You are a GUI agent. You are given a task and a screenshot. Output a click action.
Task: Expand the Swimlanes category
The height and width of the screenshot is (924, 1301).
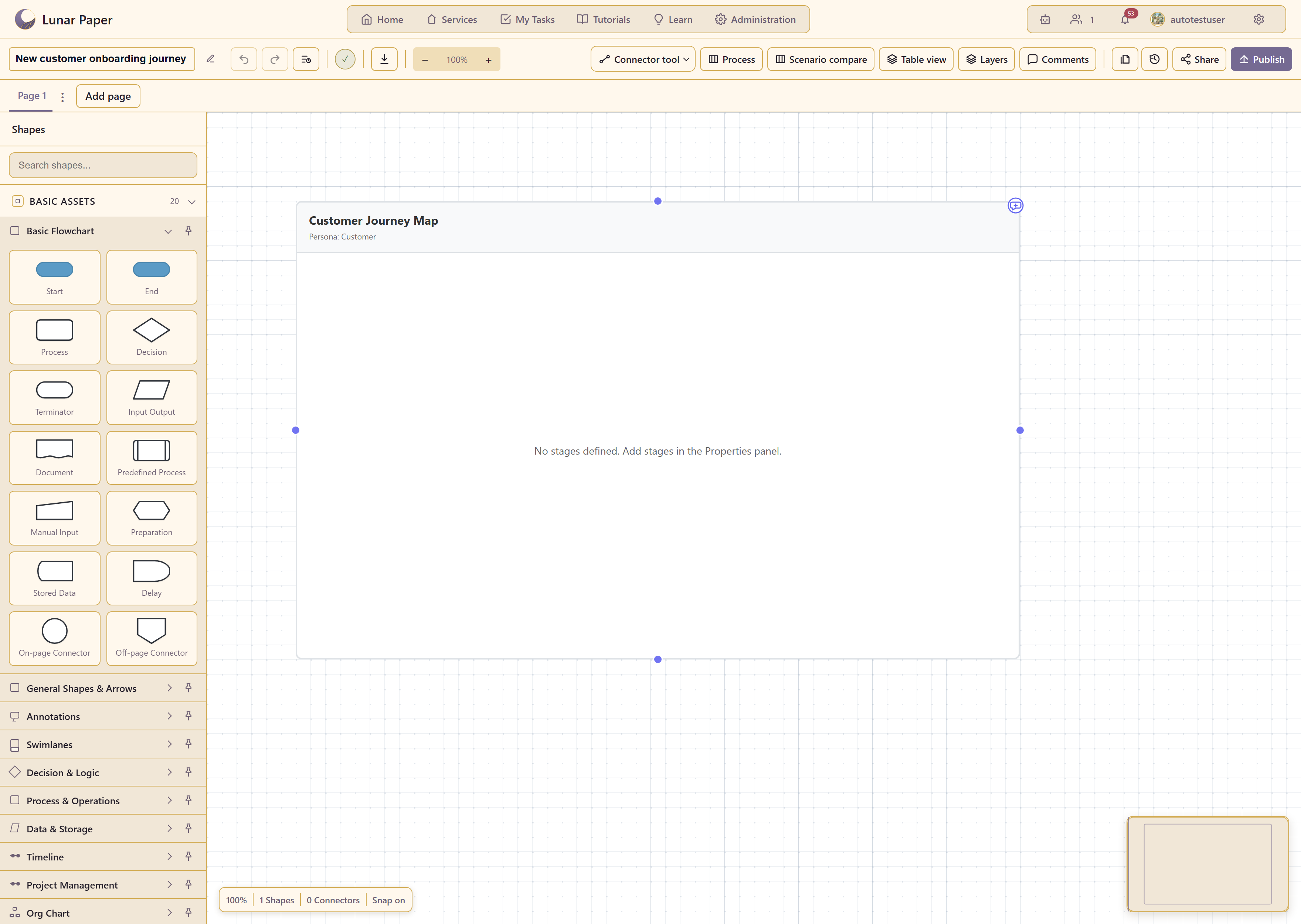coord(169,744)
